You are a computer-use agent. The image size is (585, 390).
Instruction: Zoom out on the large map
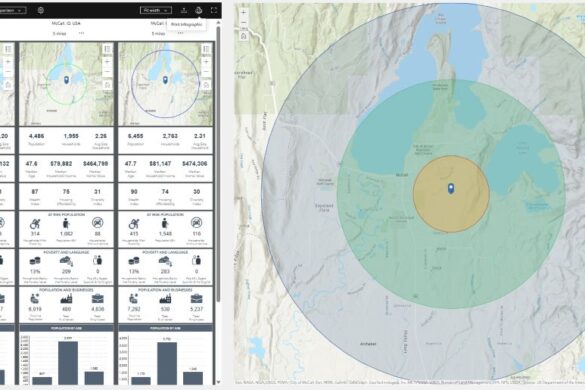pos(244,23)
